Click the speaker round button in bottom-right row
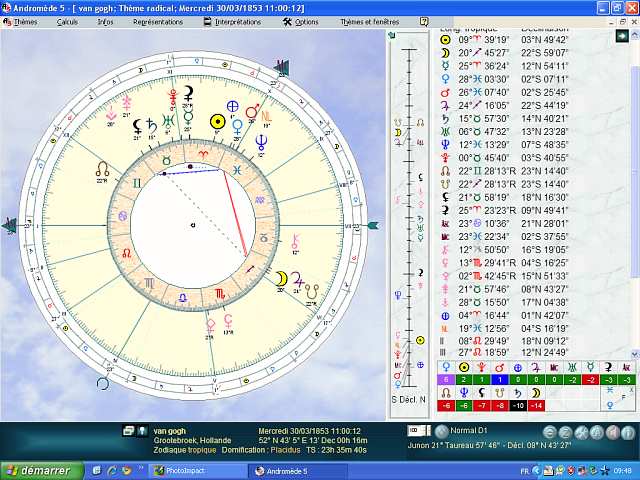Screen dimensions: 640x480 pyautogui.click(x=613, y=432)
